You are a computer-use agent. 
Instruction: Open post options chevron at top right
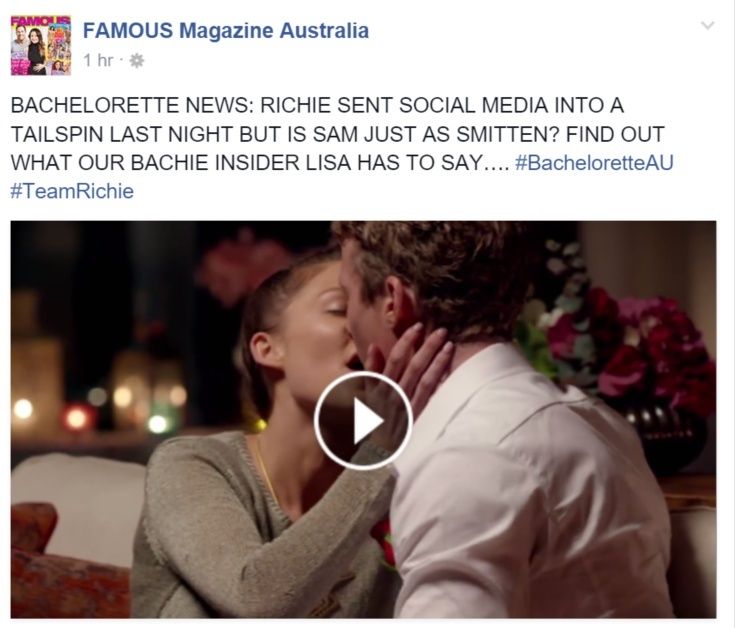pos(707,25)
